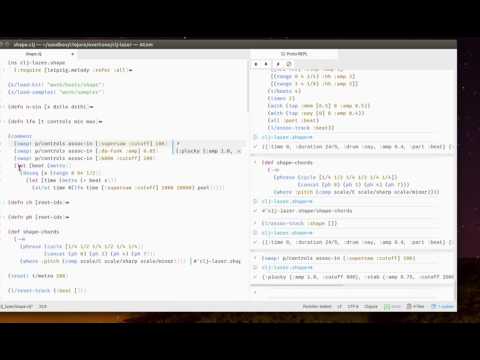
Task: Click the (swap! ... :supersaw :cutoff line in editor
Action: coord(90,144)
